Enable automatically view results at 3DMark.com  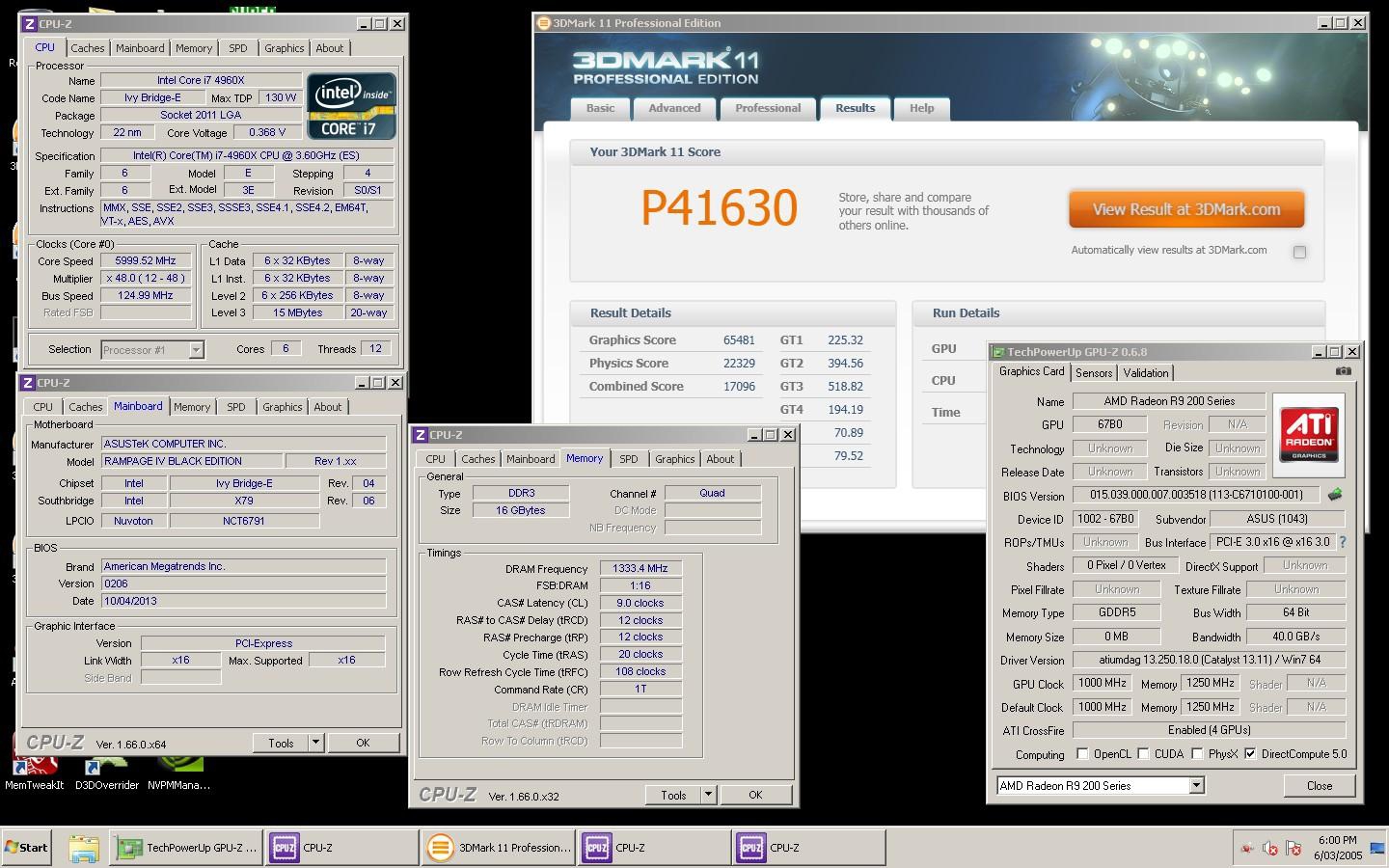tap(1299, 253)
